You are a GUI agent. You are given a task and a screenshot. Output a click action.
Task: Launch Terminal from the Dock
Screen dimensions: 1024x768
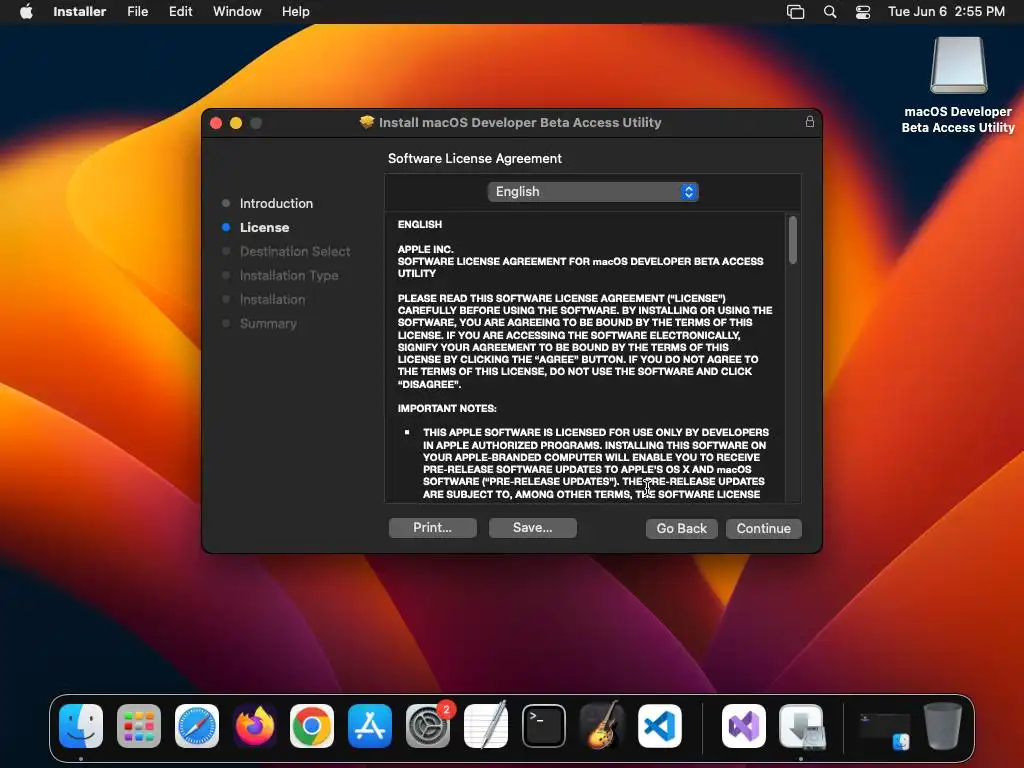pyautogui.click(x=543, y=726)
